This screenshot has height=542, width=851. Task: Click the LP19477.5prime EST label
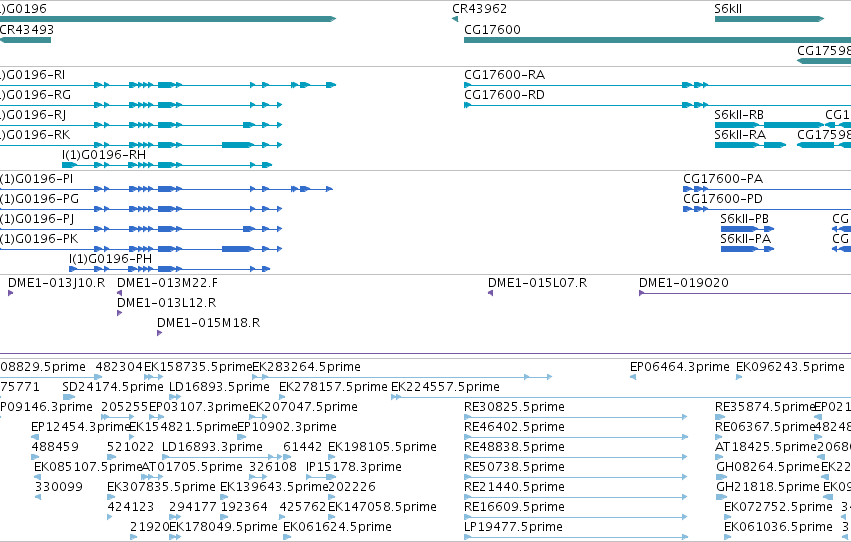coord(513,528)
